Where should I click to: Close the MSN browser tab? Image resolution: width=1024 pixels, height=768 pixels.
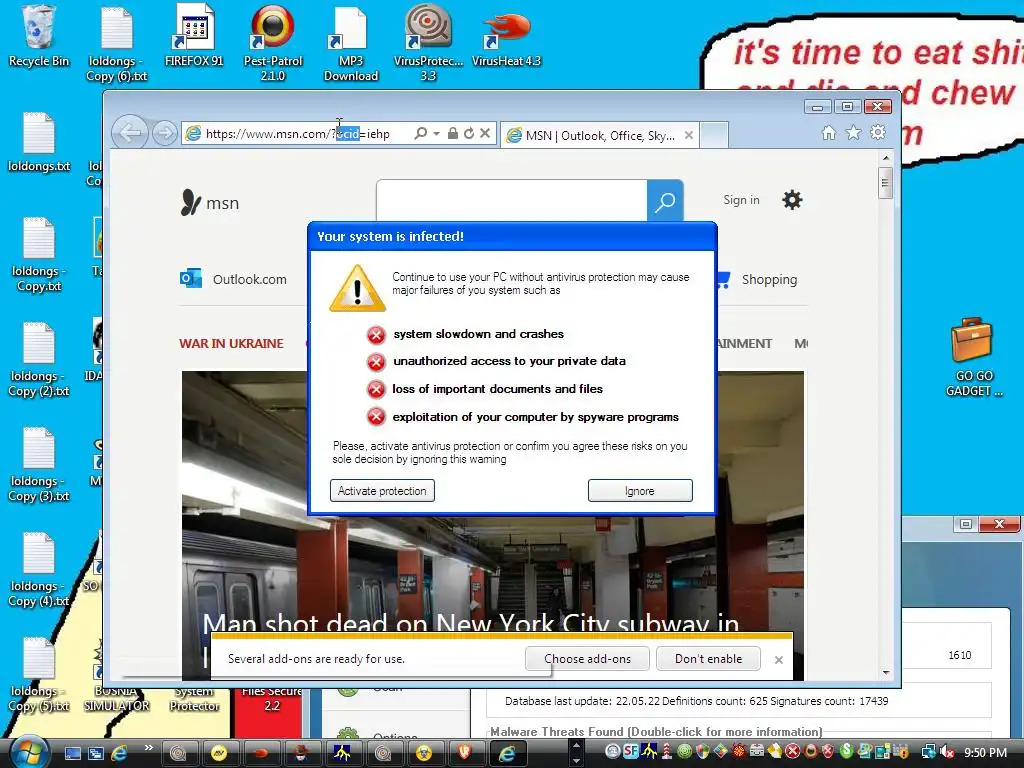[x=688, y=135]
